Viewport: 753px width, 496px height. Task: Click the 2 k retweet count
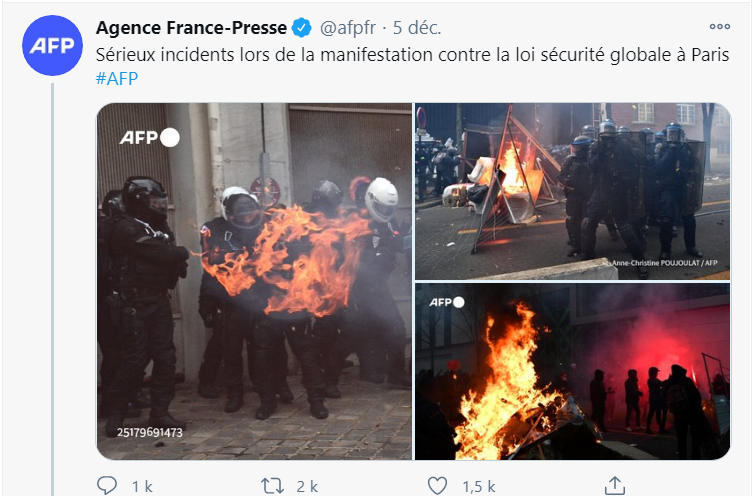pos(307,487)
